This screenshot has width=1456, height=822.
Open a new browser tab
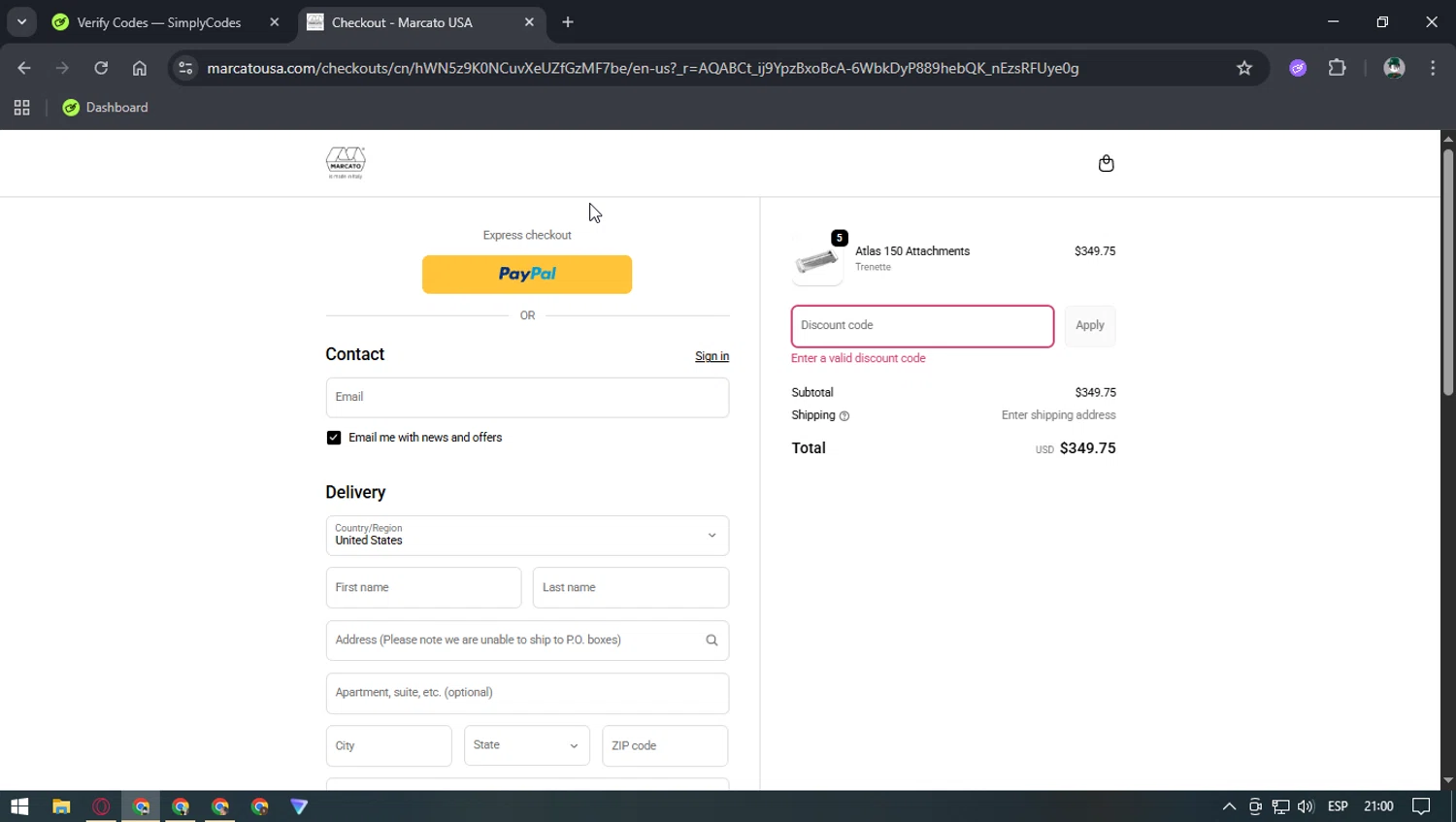pos(568,22)
